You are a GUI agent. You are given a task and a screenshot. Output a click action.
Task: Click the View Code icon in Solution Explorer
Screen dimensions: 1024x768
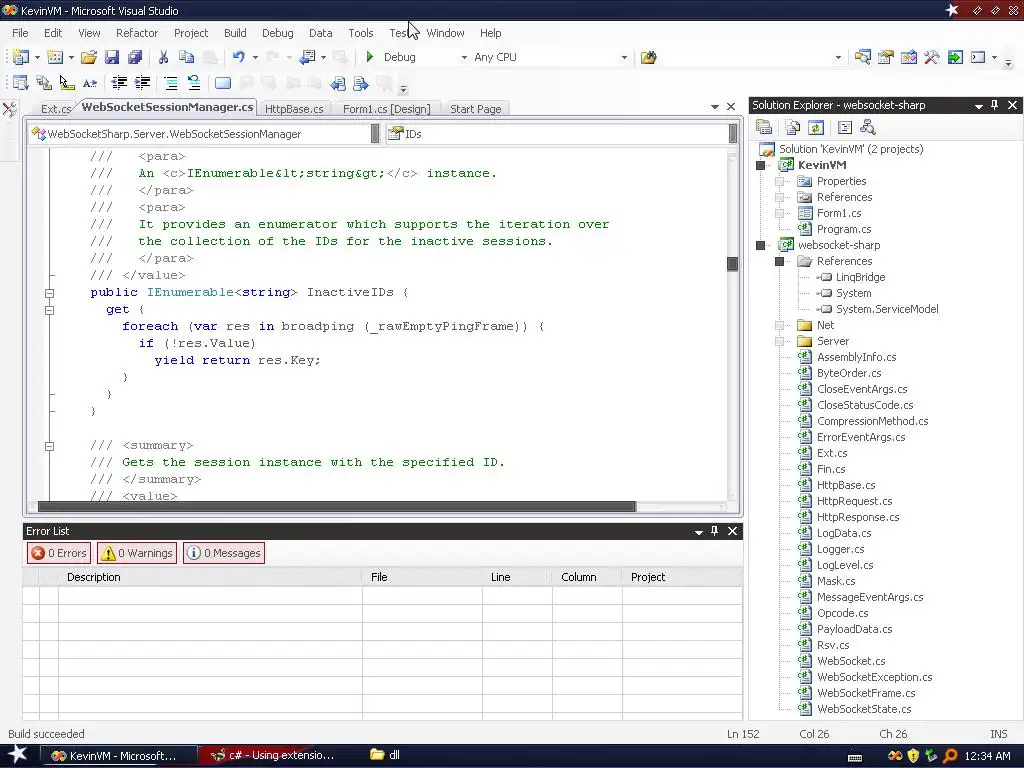844,127
